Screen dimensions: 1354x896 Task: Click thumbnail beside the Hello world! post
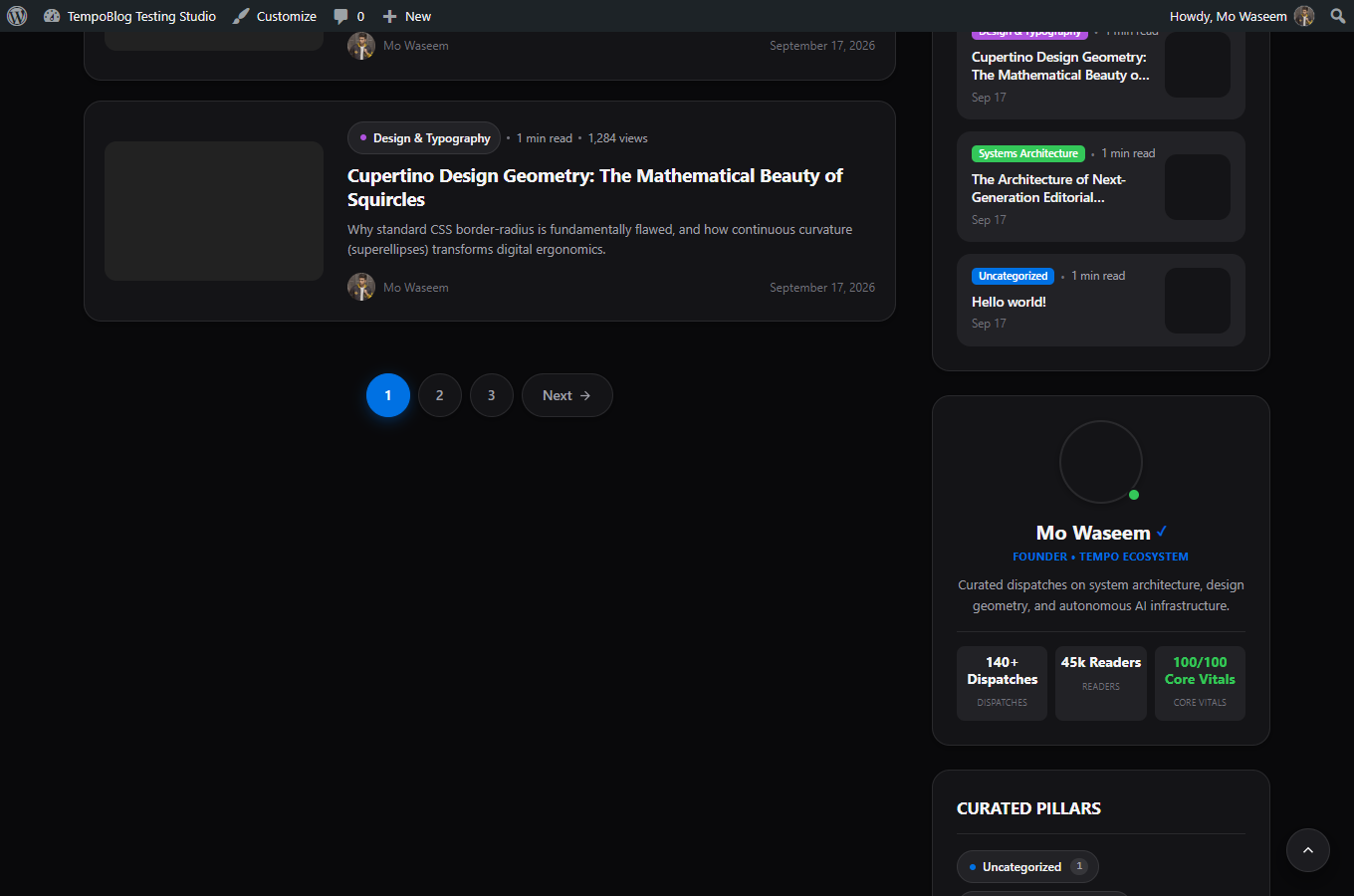[x=1198, y=301]
